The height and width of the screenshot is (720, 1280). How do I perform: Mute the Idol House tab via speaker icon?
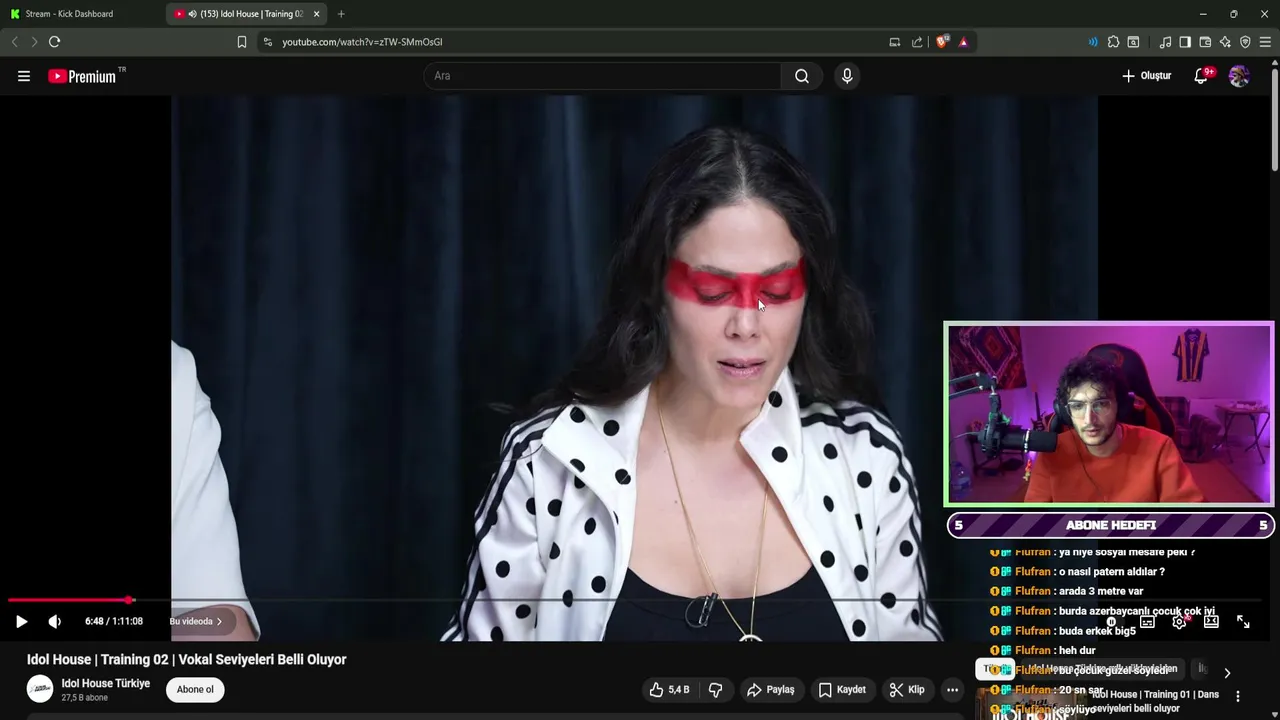point(192,14)
